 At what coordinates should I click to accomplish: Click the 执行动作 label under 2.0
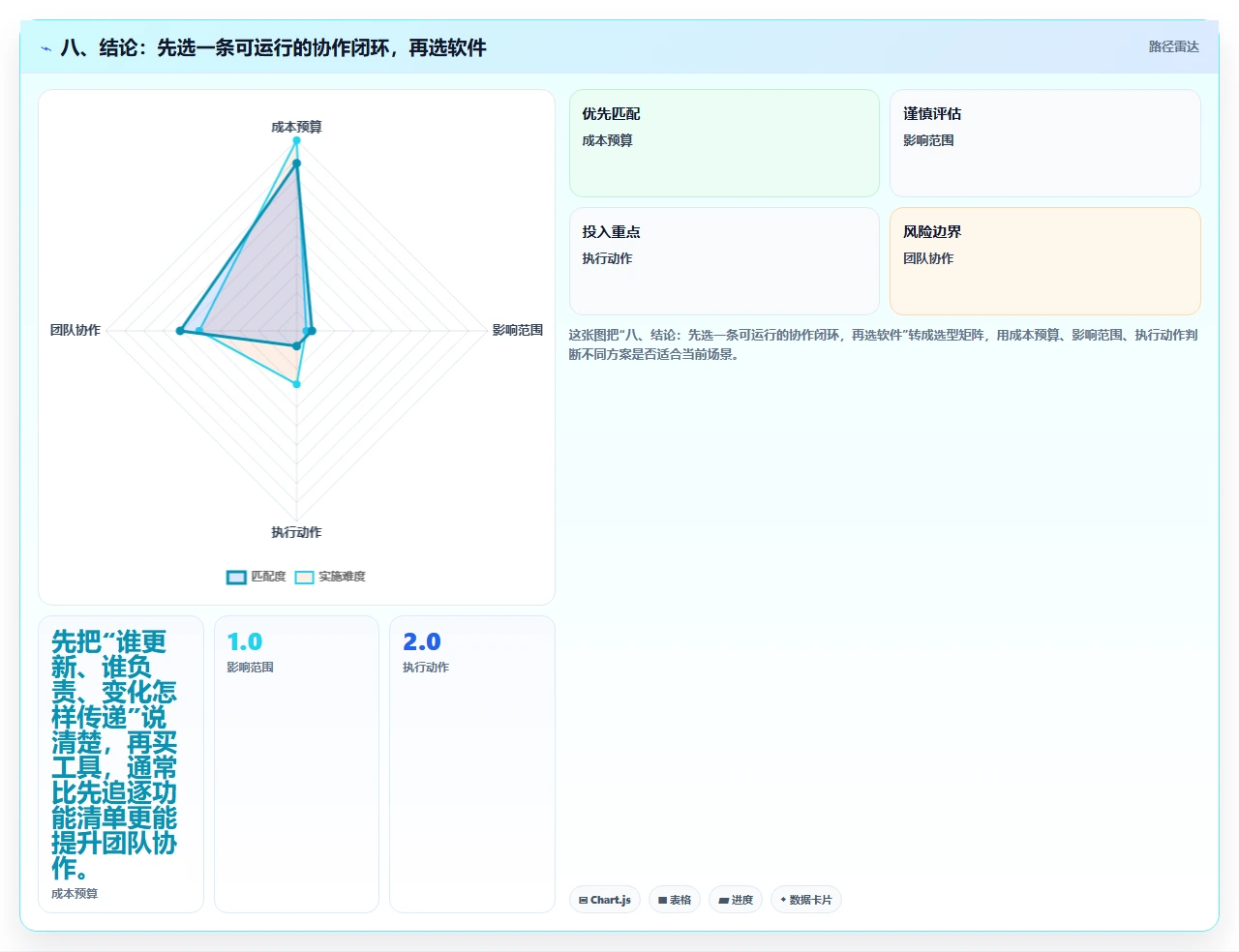[x=426, y=668]
